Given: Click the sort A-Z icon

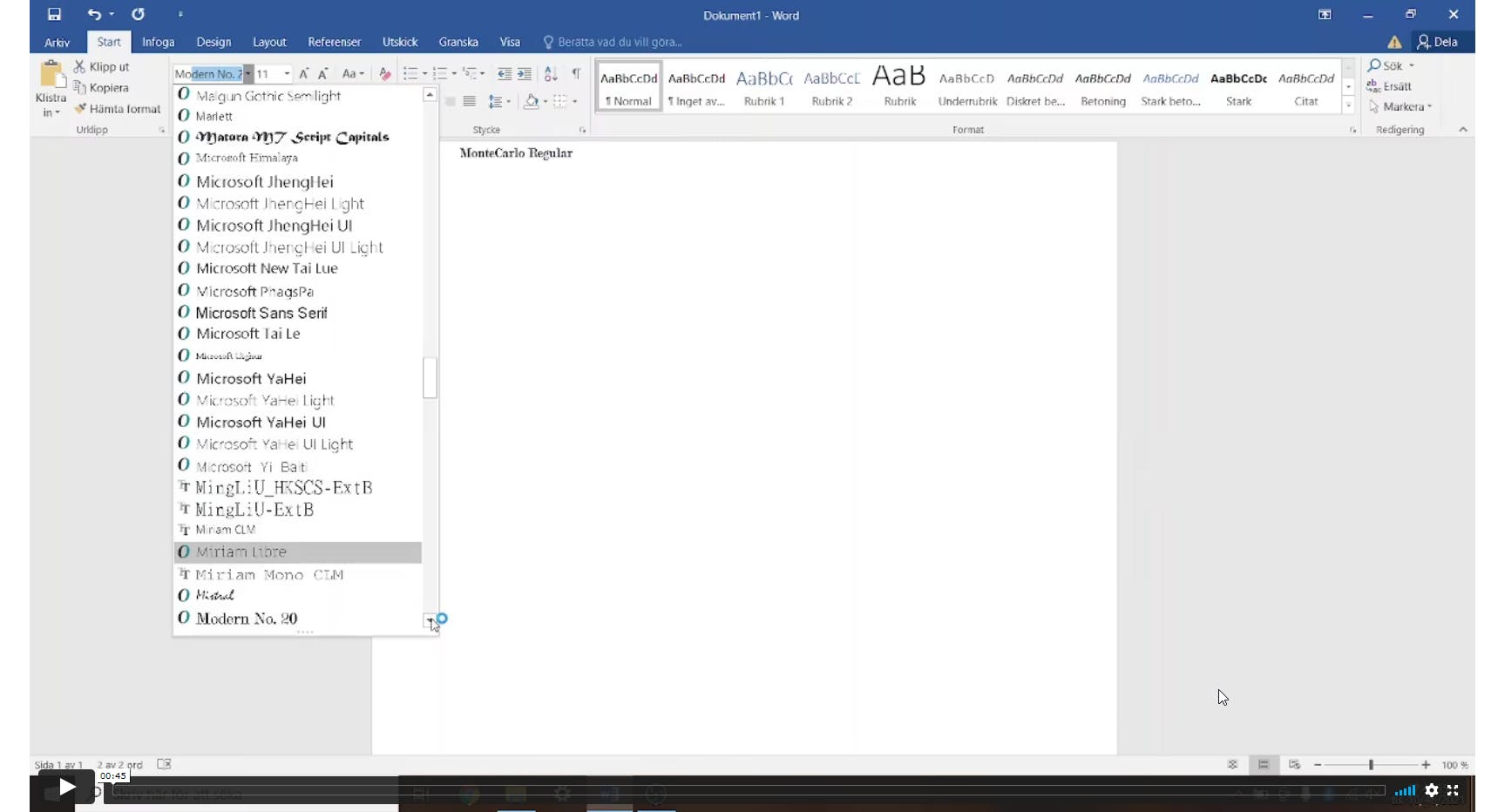Looking at the screenshot, I should (551, 74).
